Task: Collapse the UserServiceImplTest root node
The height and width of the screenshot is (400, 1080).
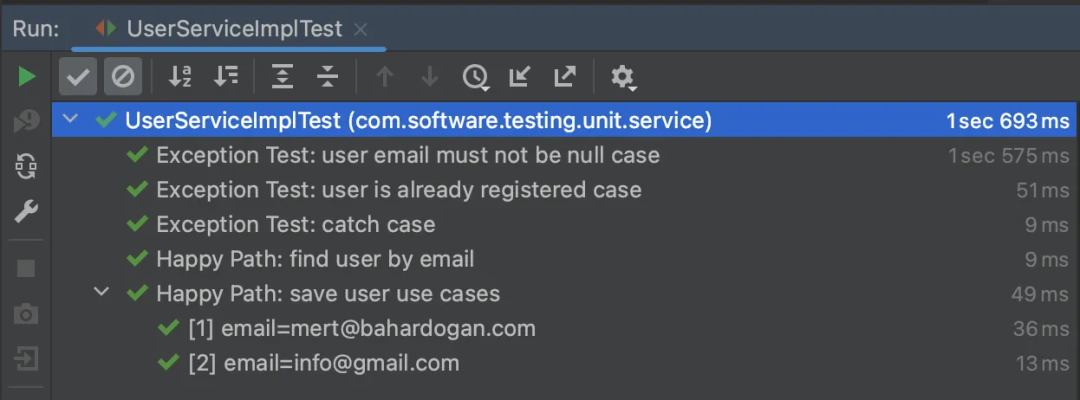Action: tap(70, 120)
